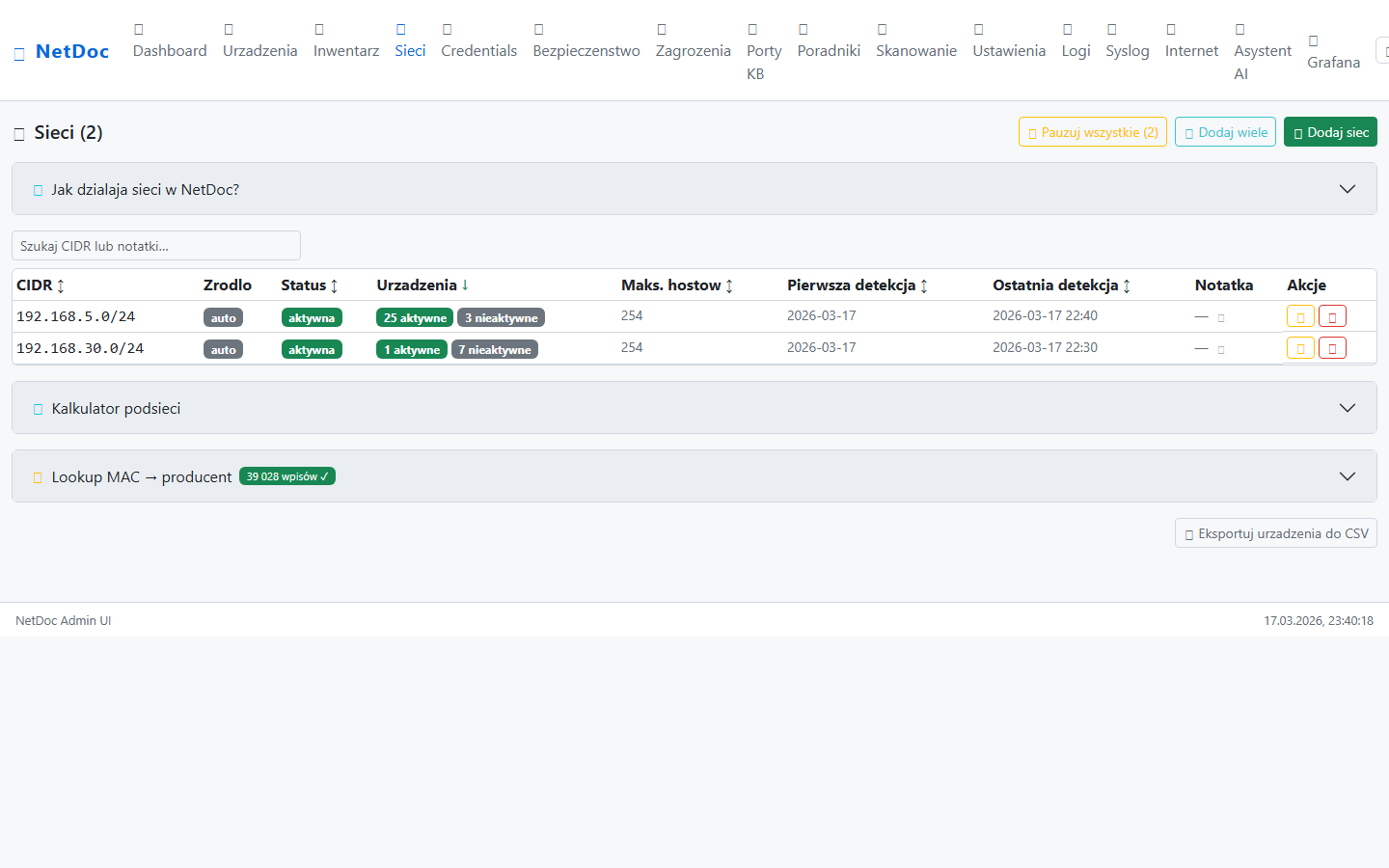
Task: Expand the Kalkulator podsieci panel
Action: click(694, 408)
